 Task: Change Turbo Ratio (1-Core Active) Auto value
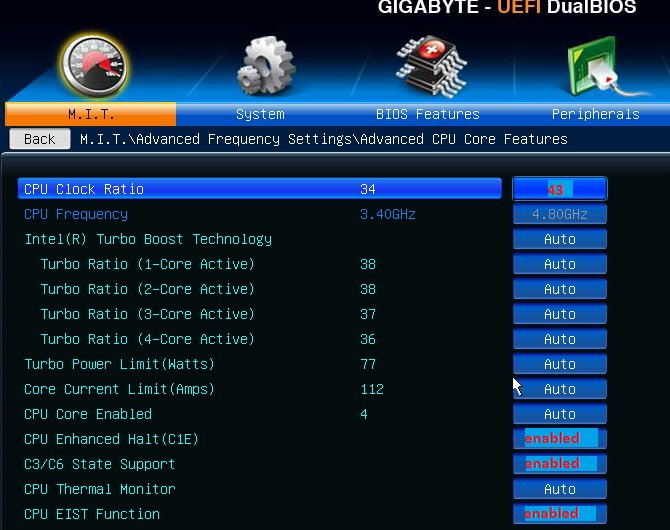tap(560, 264)
